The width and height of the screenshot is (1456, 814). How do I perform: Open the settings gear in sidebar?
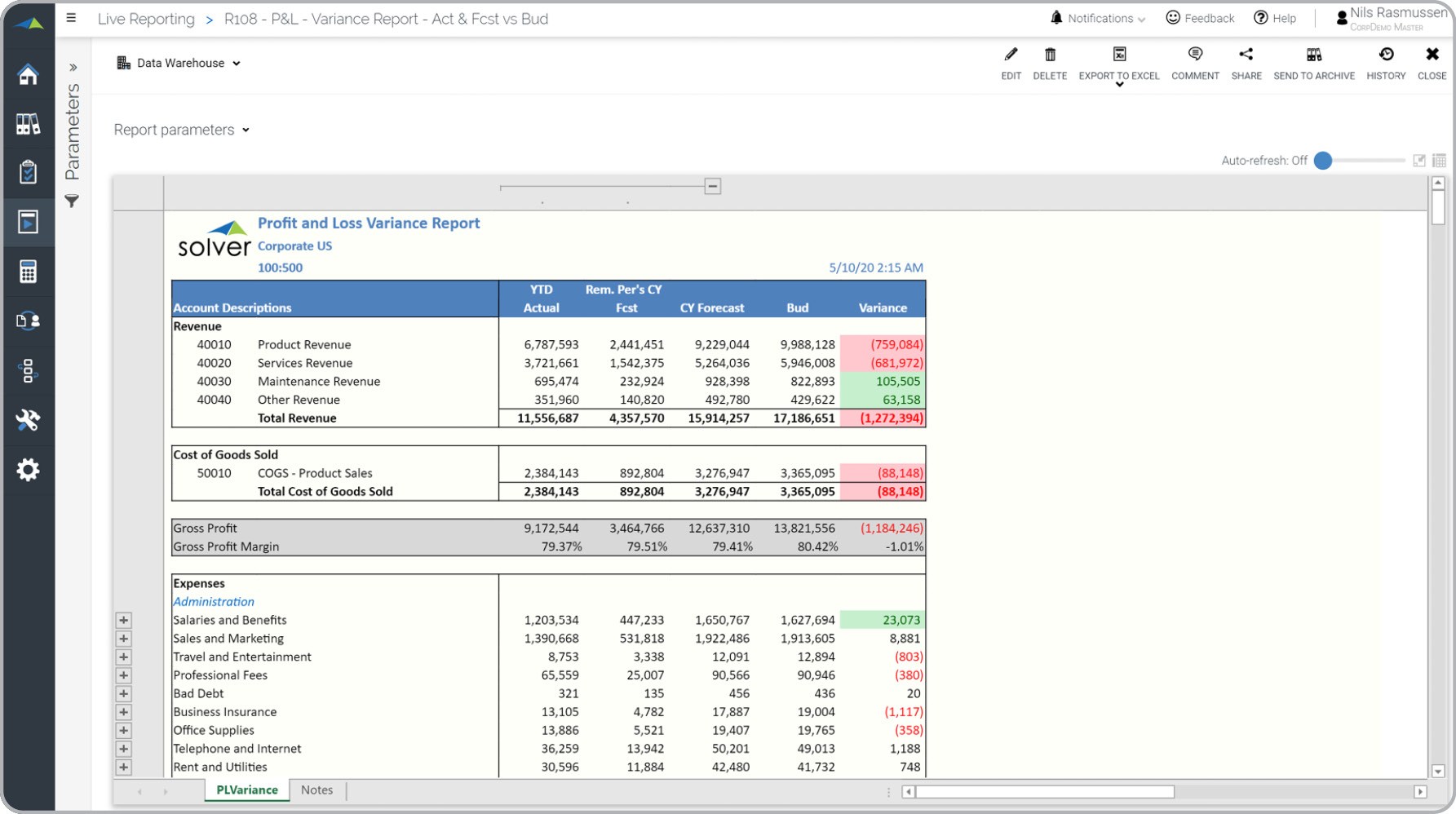click(x=29, y=470)
